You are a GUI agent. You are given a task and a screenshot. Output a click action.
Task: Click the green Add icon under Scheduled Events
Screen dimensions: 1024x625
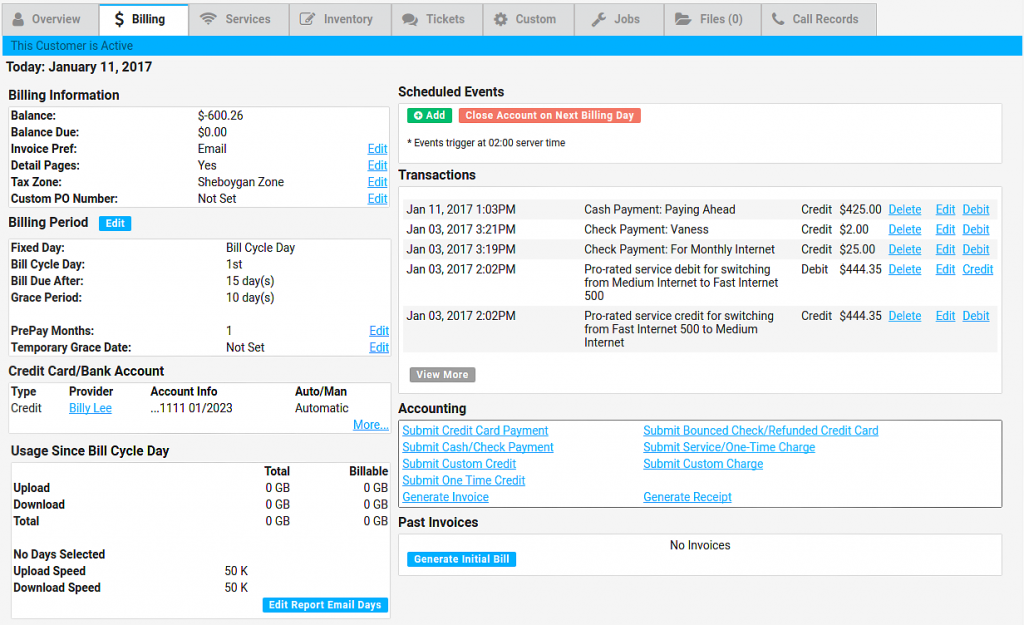[x=418, y=115]
